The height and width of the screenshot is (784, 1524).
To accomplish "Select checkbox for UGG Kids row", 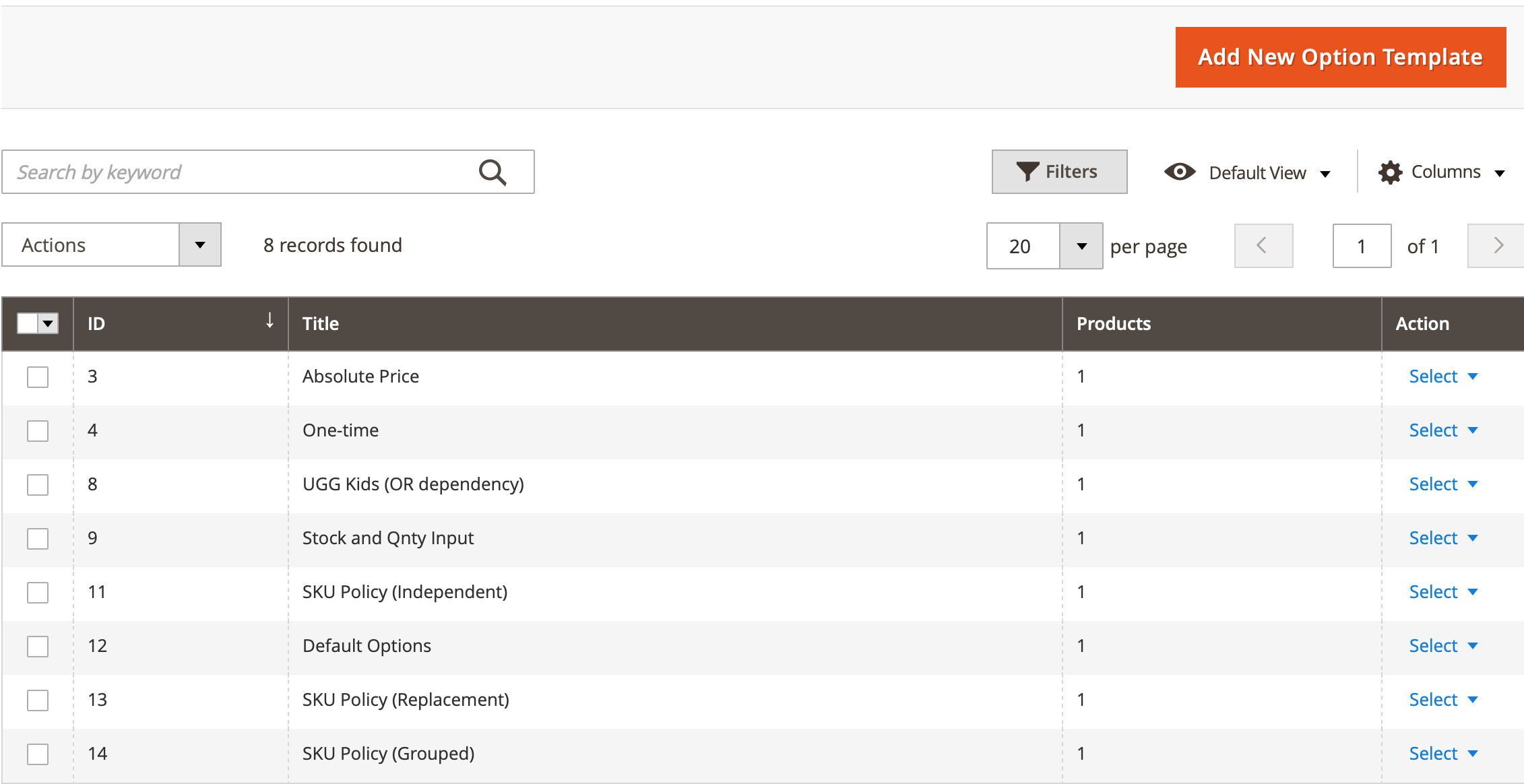I will tap(38, 485).
